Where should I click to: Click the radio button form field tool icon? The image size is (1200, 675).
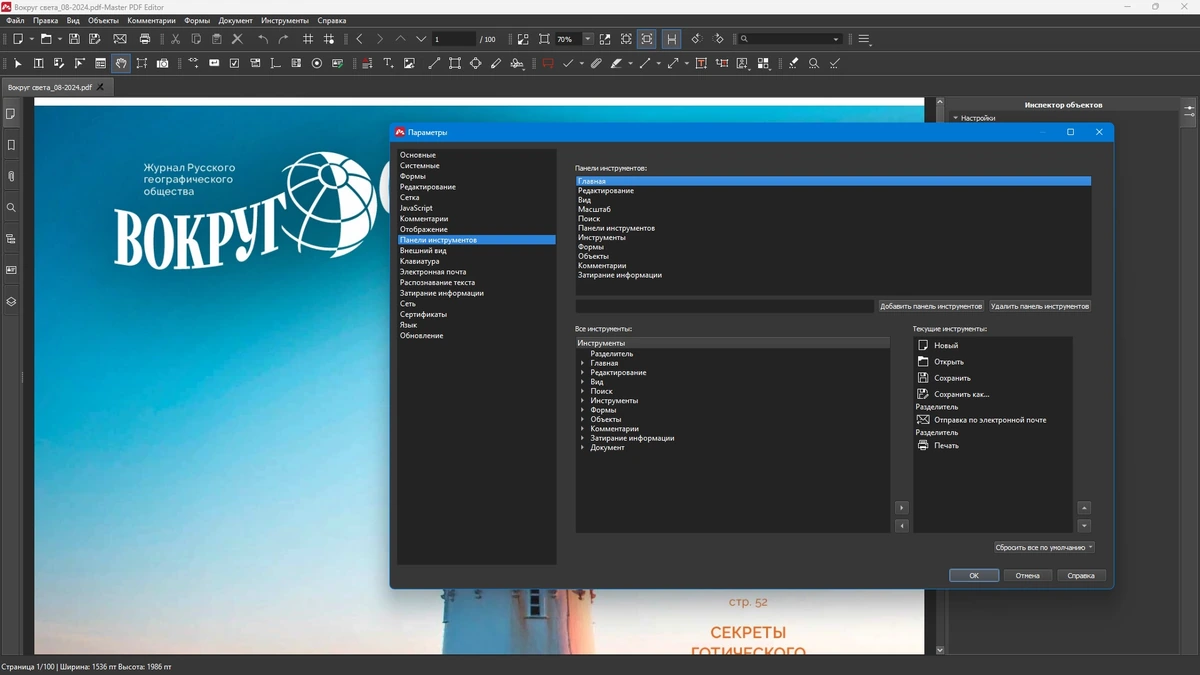coord(317,63)
